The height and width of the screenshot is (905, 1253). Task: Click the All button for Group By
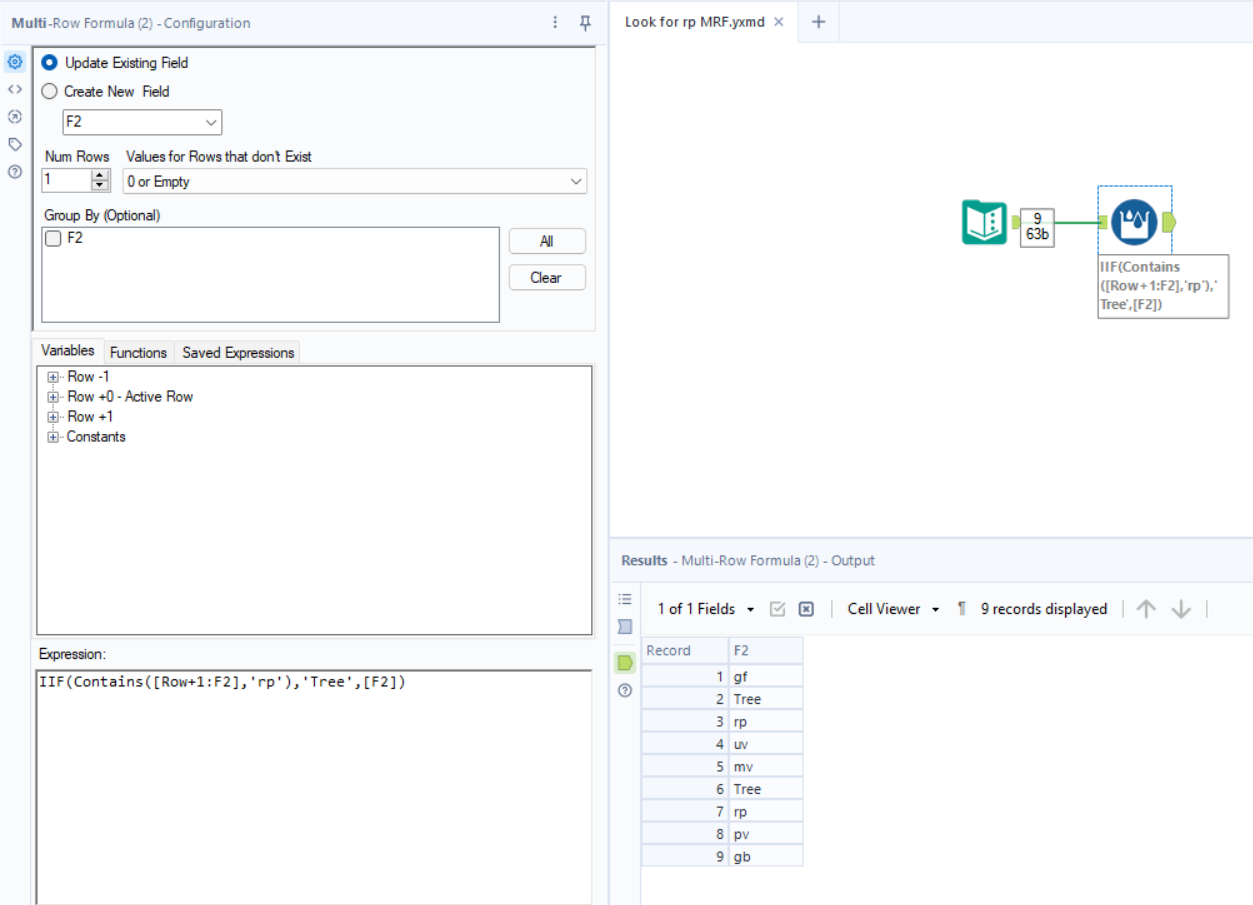[546, 241]
